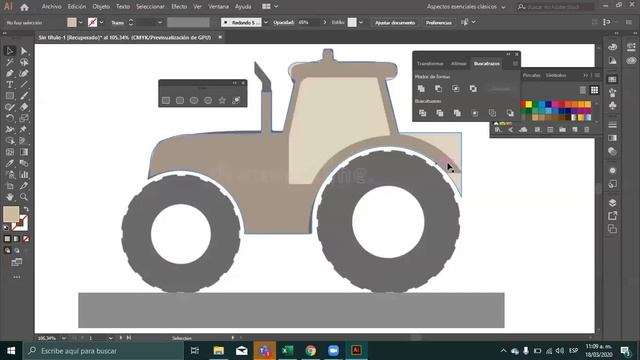Click Minus Back pathfinder icon
Image resolution: width=640 pixels, height=360 pixels.
[510, 113]
